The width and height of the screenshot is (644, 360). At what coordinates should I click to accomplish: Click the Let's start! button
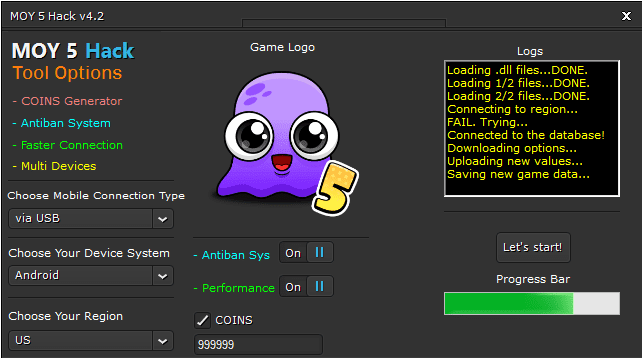(x=533, y=247)
